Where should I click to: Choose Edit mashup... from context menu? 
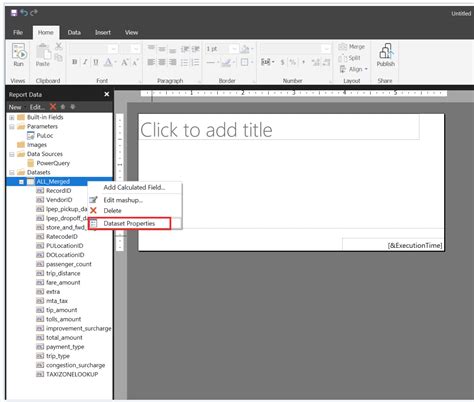123,200
